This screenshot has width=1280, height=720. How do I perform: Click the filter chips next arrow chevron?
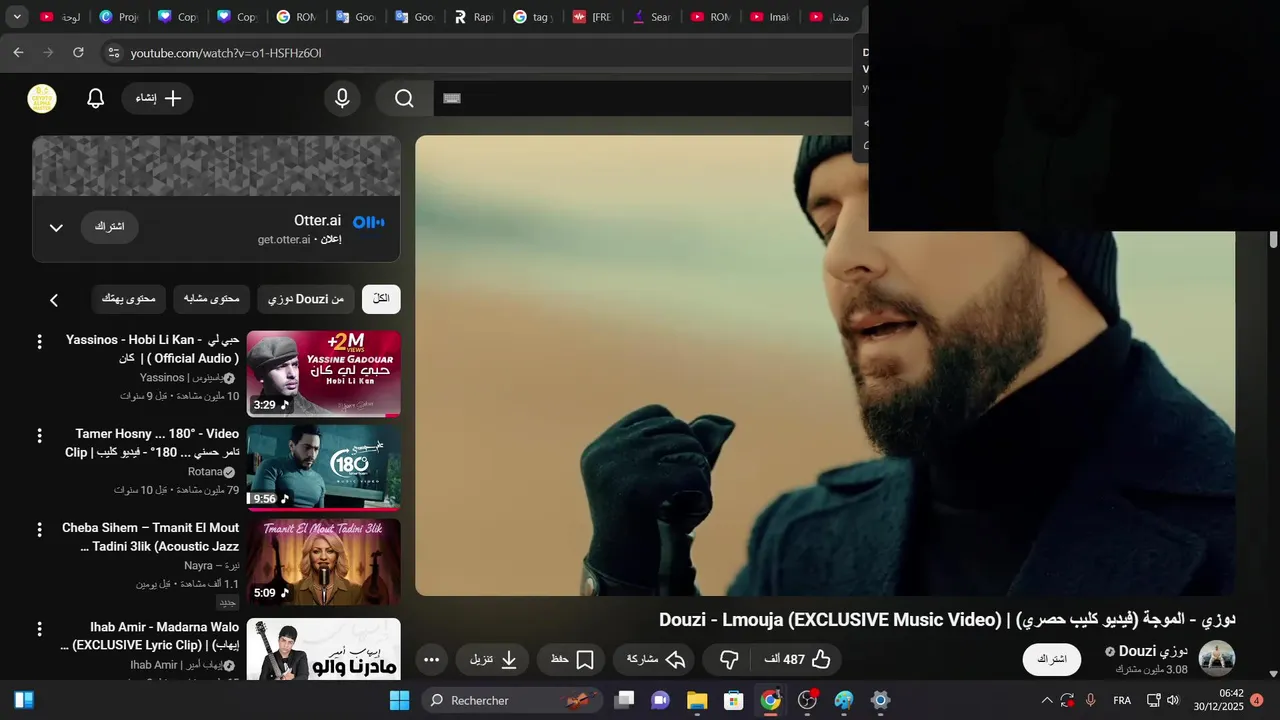[54, 299]
